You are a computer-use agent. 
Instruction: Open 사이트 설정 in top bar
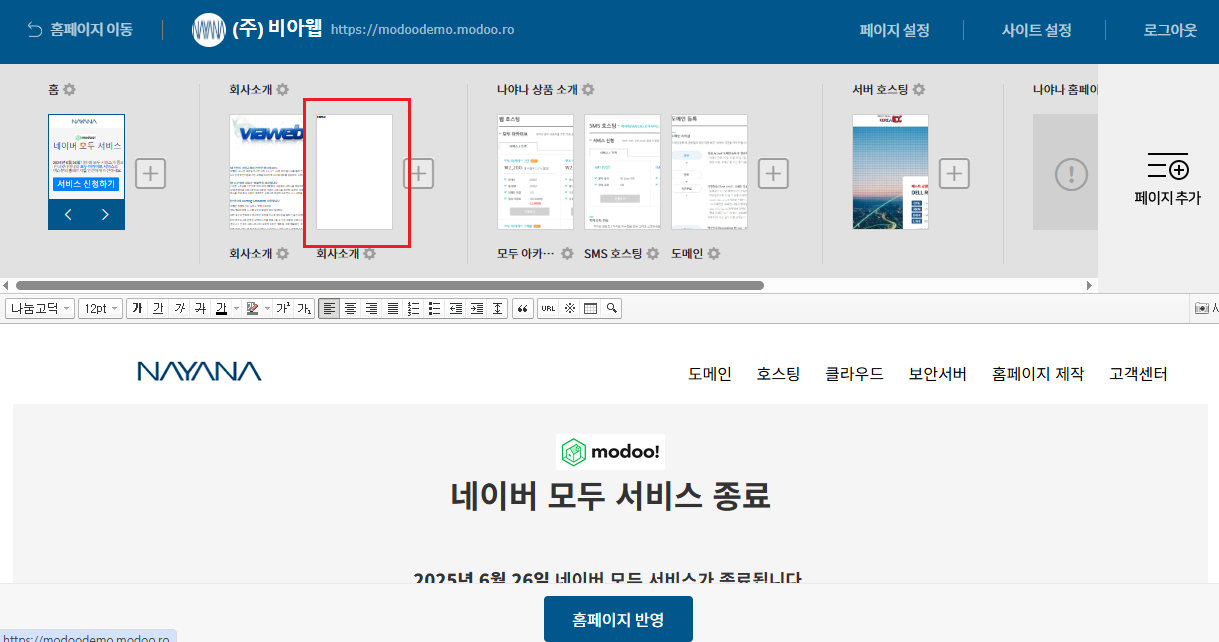(1036, 30)
